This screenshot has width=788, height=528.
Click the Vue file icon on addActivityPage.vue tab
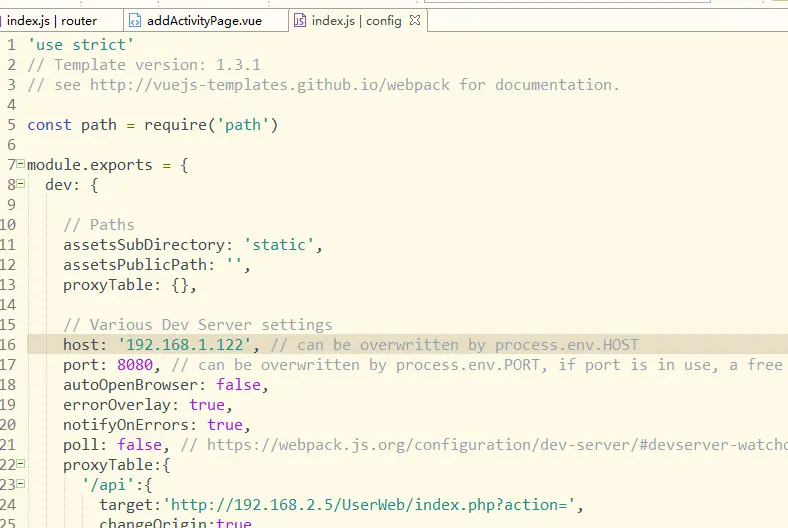click(135, 21)
